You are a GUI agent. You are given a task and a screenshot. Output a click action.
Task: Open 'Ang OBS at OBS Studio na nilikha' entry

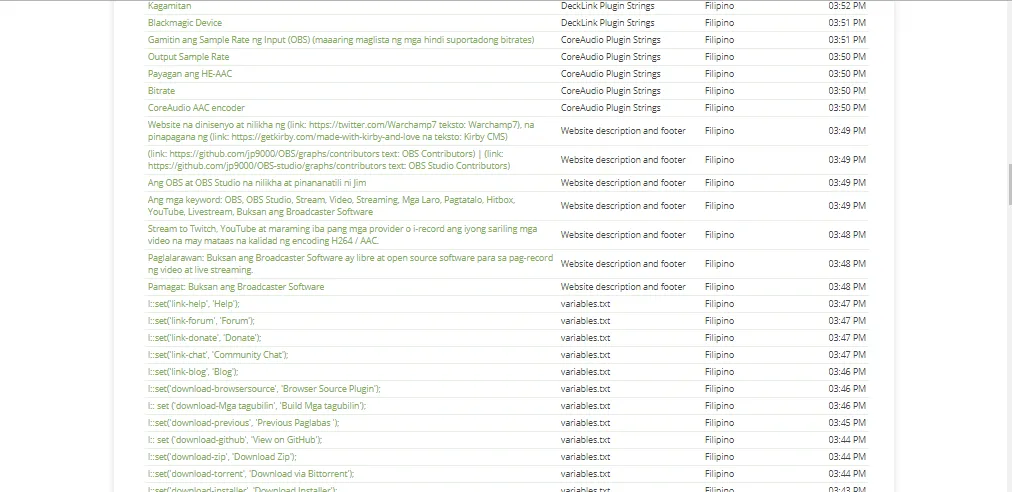(257, 183)
